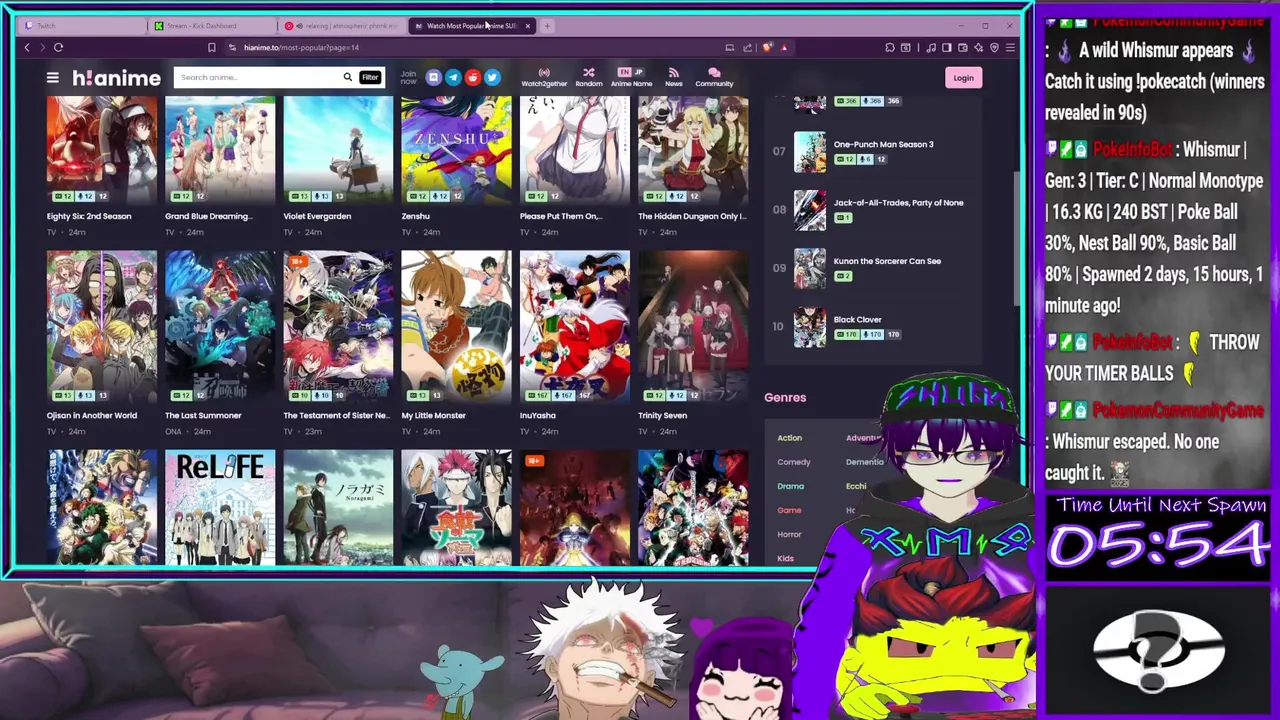
Task: Switch to the Stream - Kick Dashboard tab
Action: (212, 25)
